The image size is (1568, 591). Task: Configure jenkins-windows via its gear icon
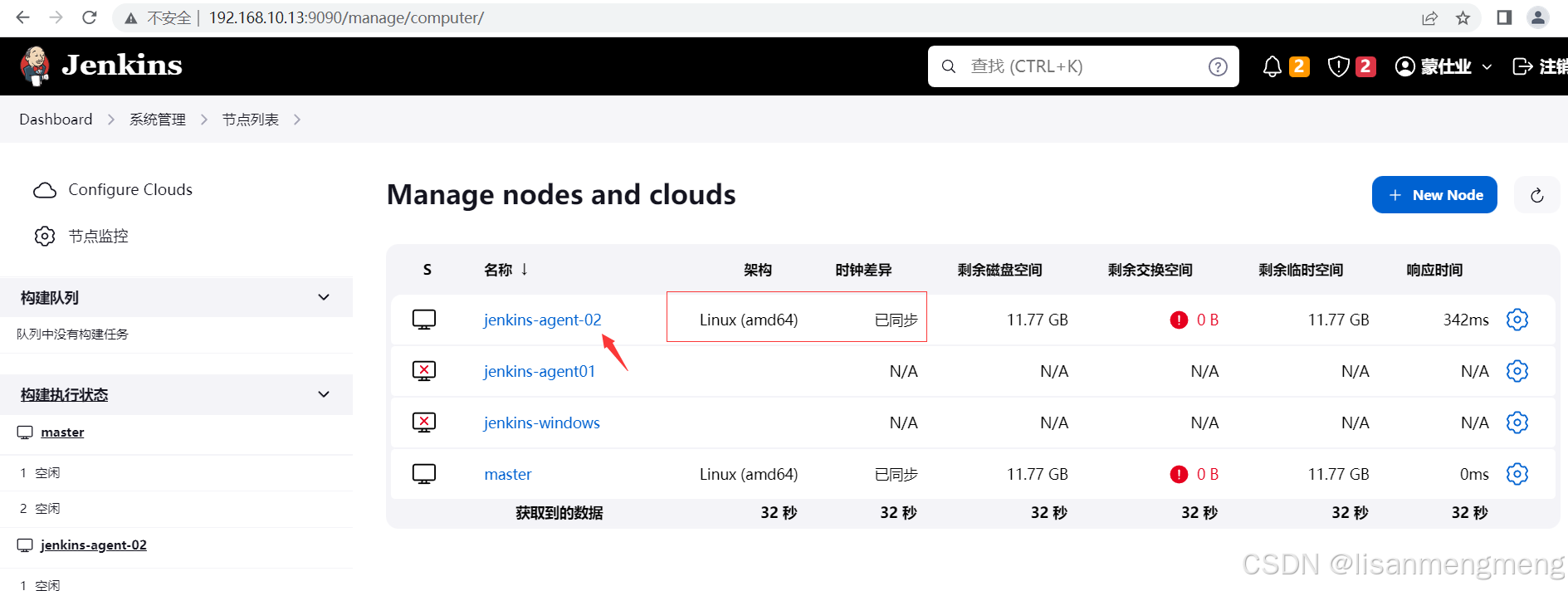tap(1517, 422)
